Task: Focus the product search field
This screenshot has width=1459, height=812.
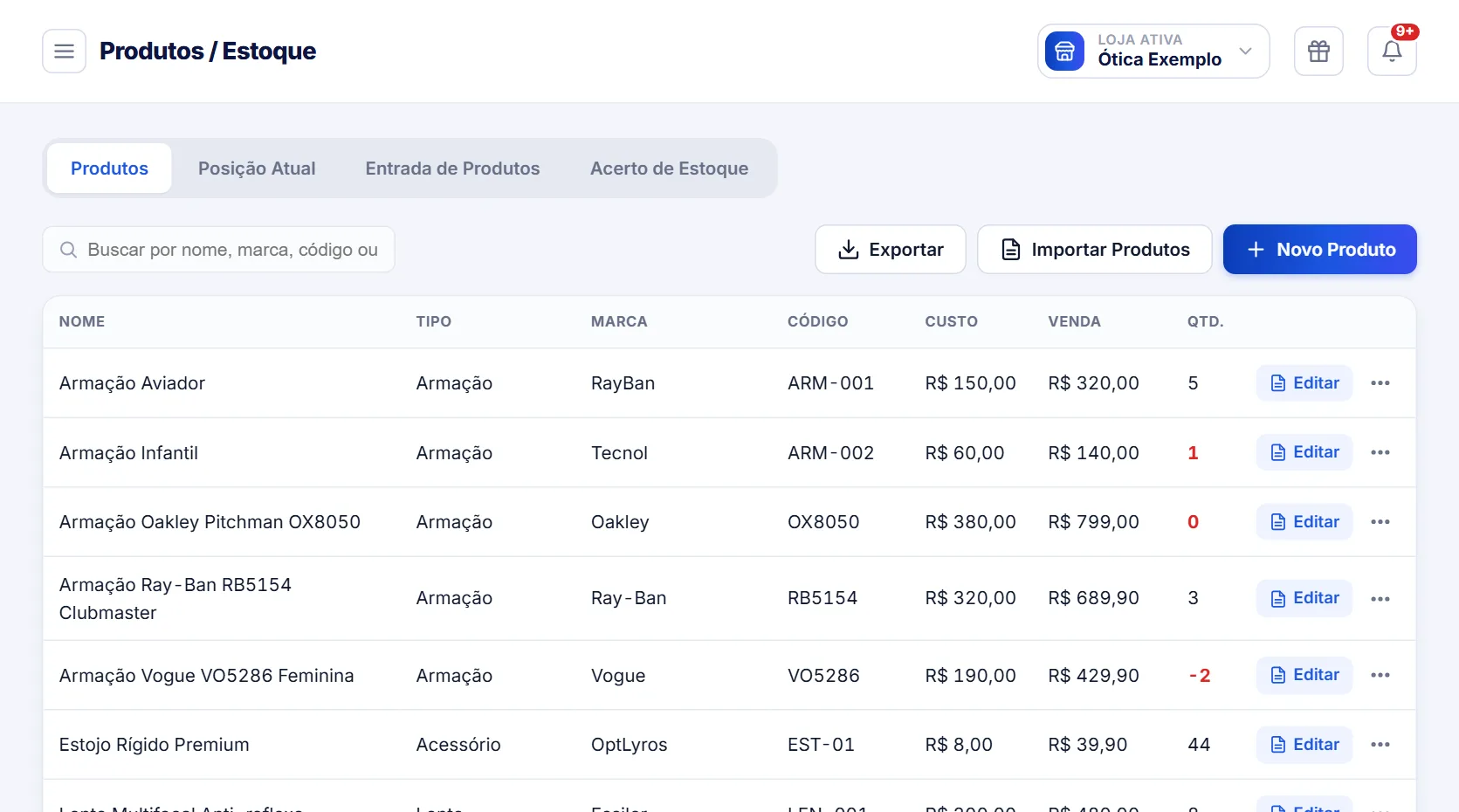Action: tap(218, 250)
